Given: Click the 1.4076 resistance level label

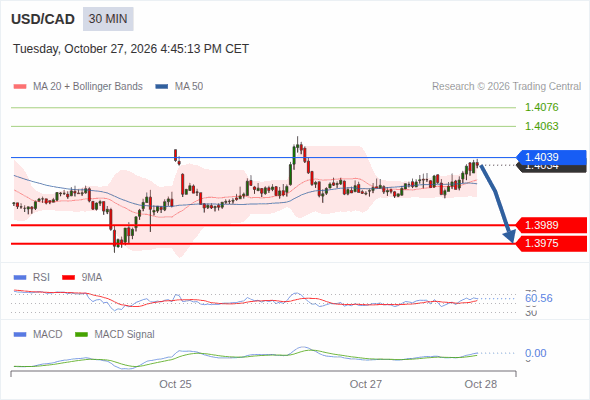Looking at the screenshot, I should point(541,107).
